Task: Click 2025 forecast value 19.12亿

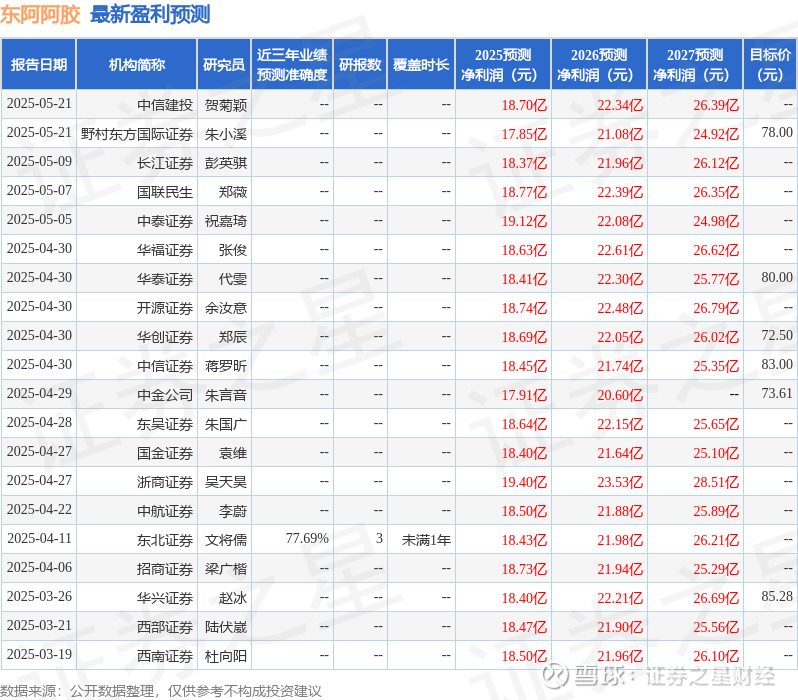Action: [x=524, y=221]
